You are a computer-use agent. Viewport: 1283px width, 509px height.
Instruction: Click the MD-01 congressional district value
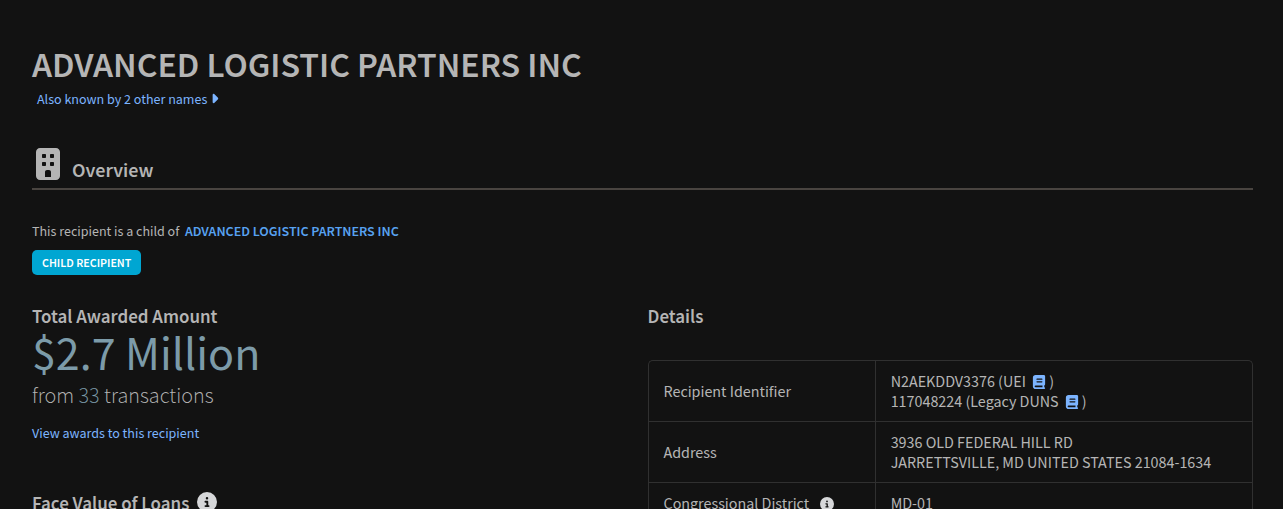coord(912,503)
